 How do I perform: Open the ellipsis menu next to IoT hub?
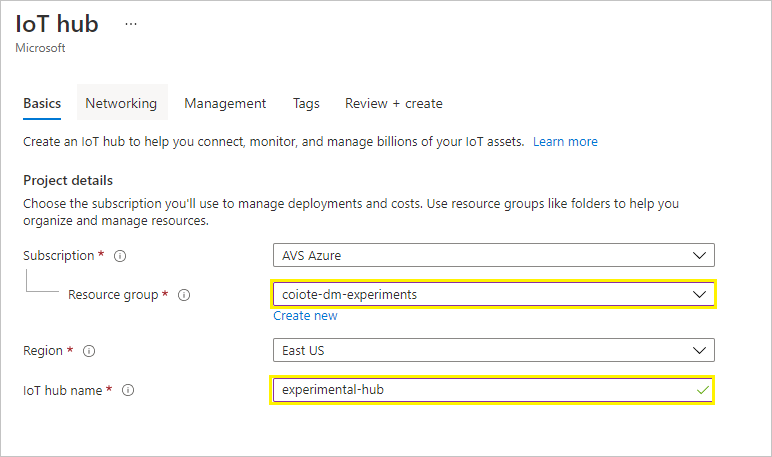pyautogui.click(x=130, y=24)
